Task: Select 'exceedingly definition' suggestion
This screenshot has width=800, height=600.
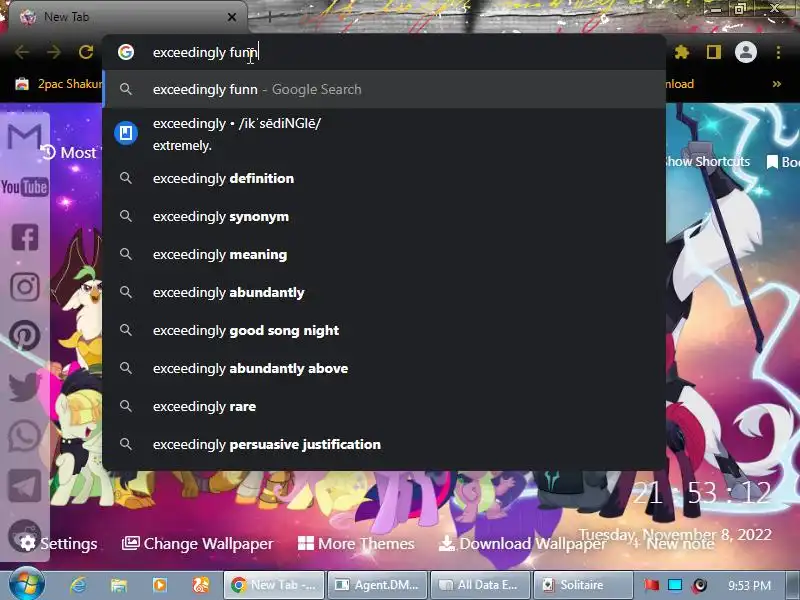Action: click(384, 179)
